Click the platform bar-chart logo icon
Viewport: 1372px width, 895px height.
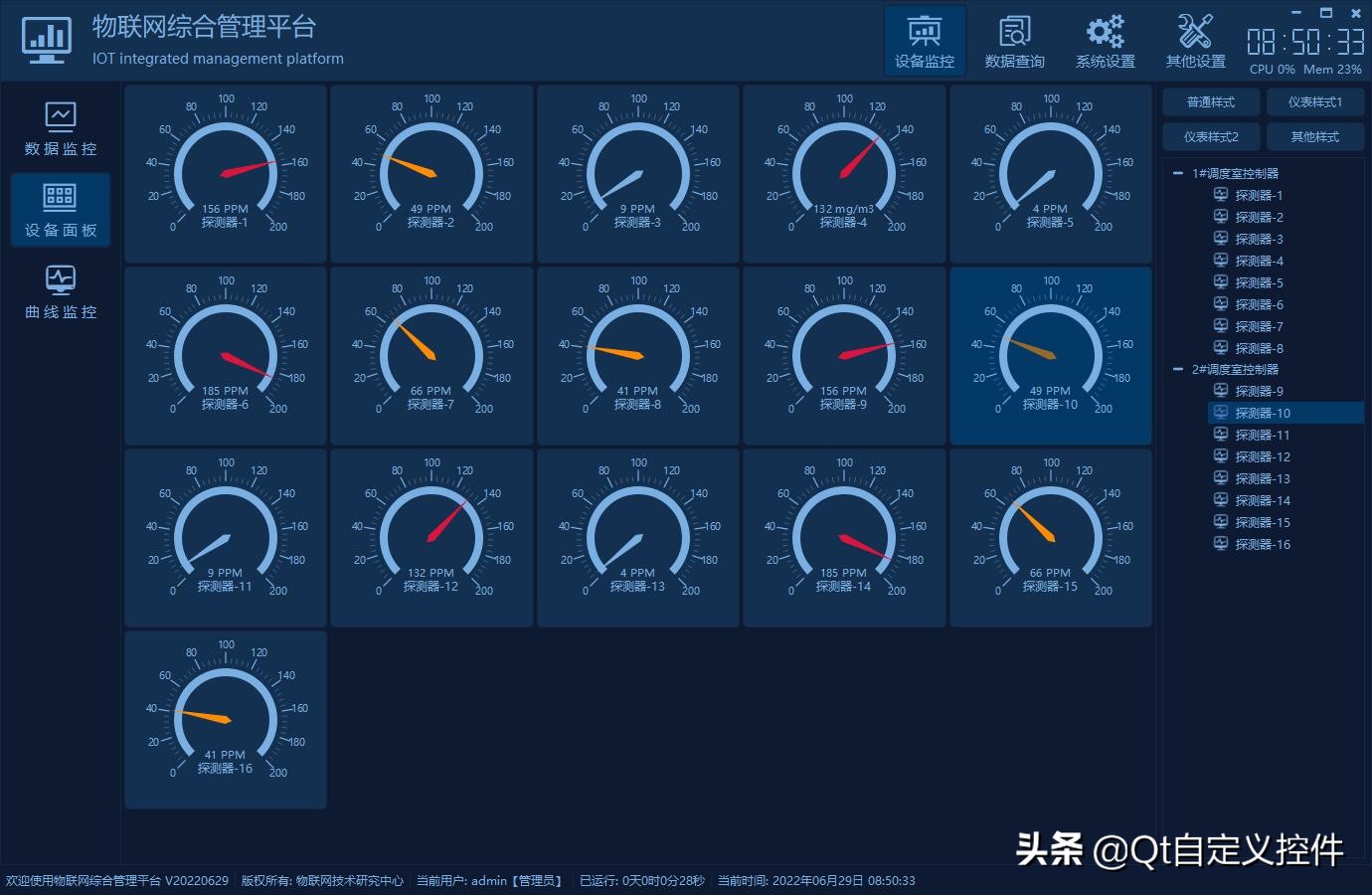click(x=48, y=40)
